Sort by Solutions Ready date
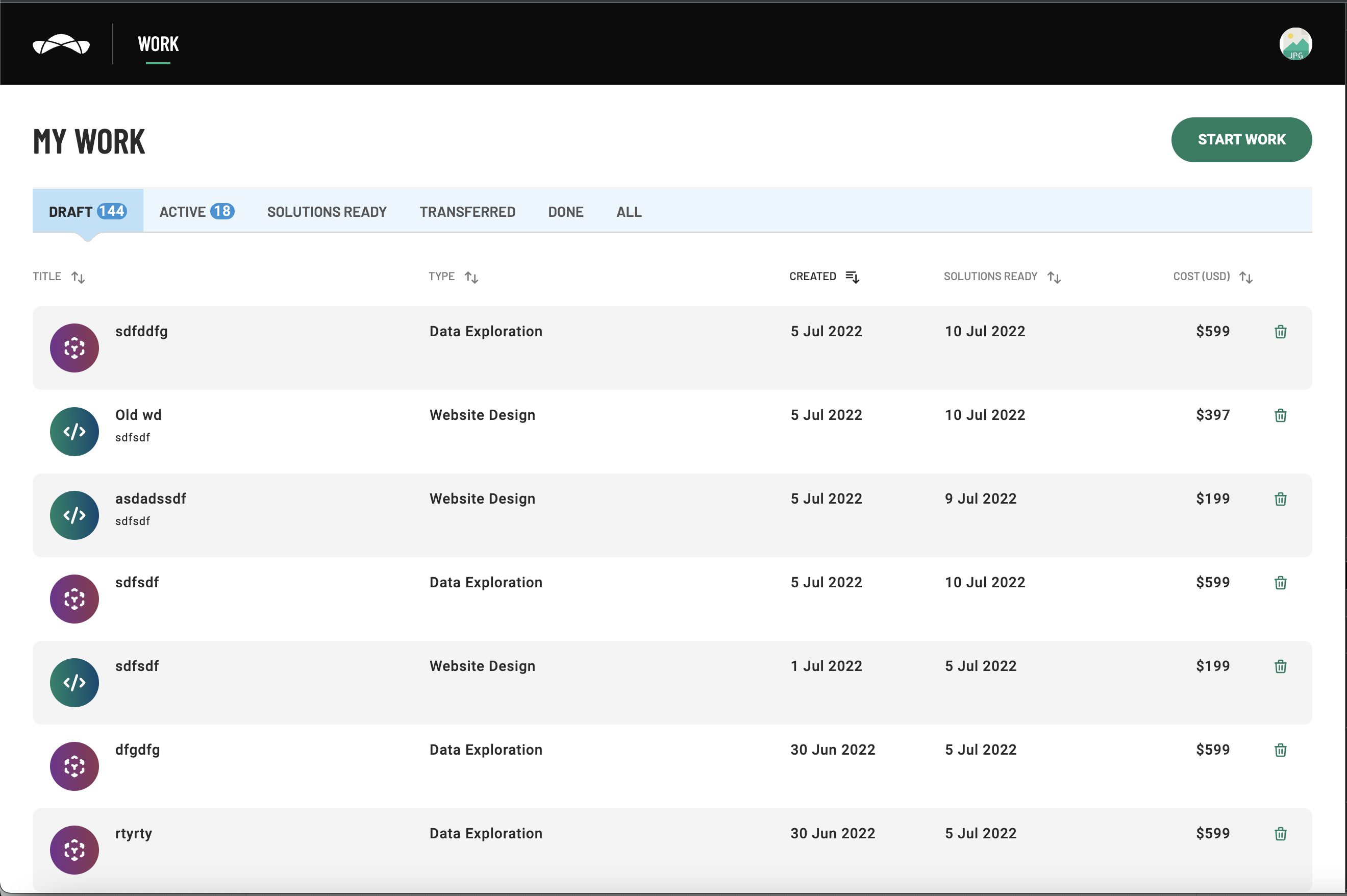Screen dimensions: 1347x896 coord(1054,278)
